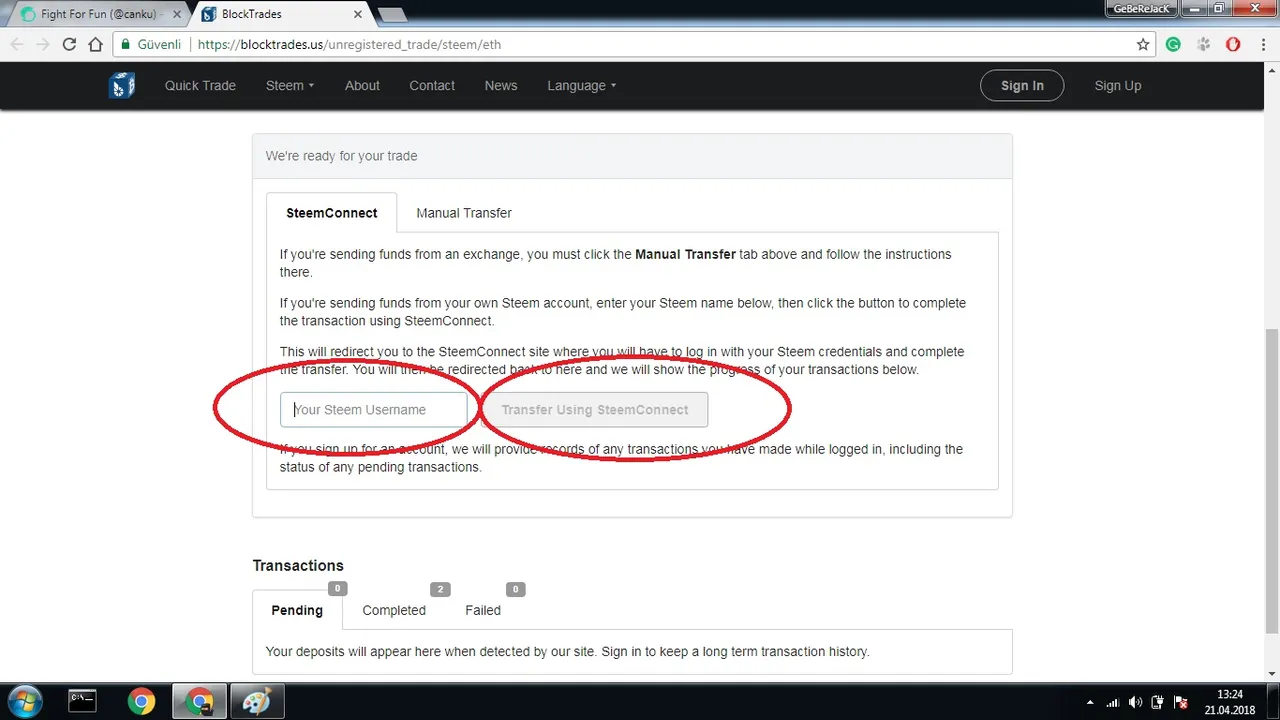The height and width of the screenshot is (720, 1280).
Task: Go back with browser back arrow
Action: click(x=16, y=44)
